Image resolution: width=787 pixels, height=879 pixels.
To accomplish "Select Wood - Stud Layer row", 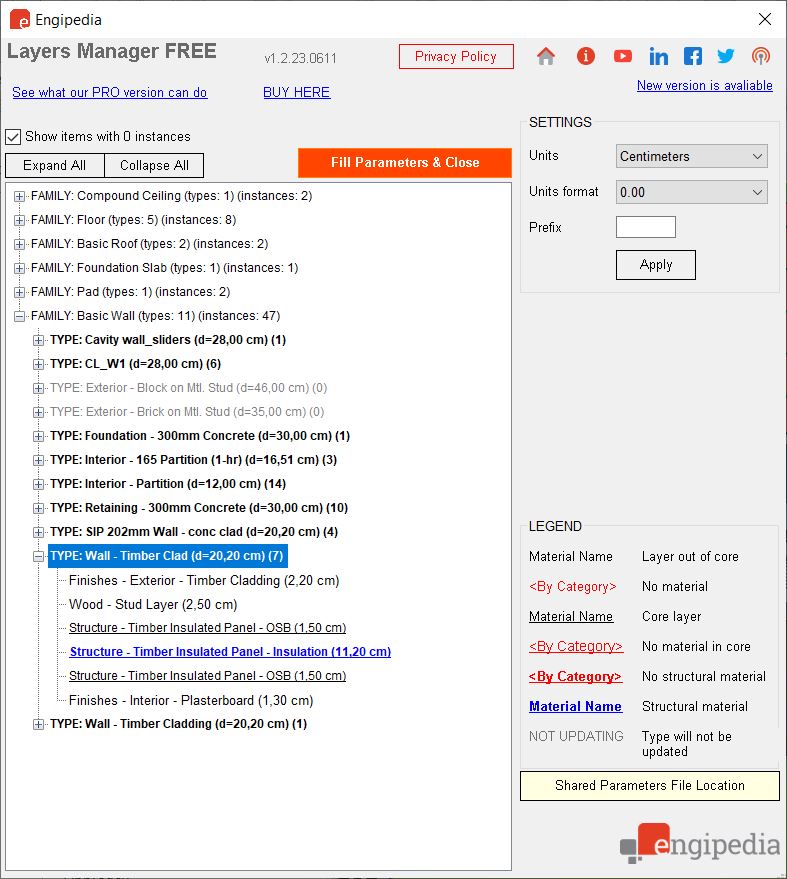I will (153, 604).
